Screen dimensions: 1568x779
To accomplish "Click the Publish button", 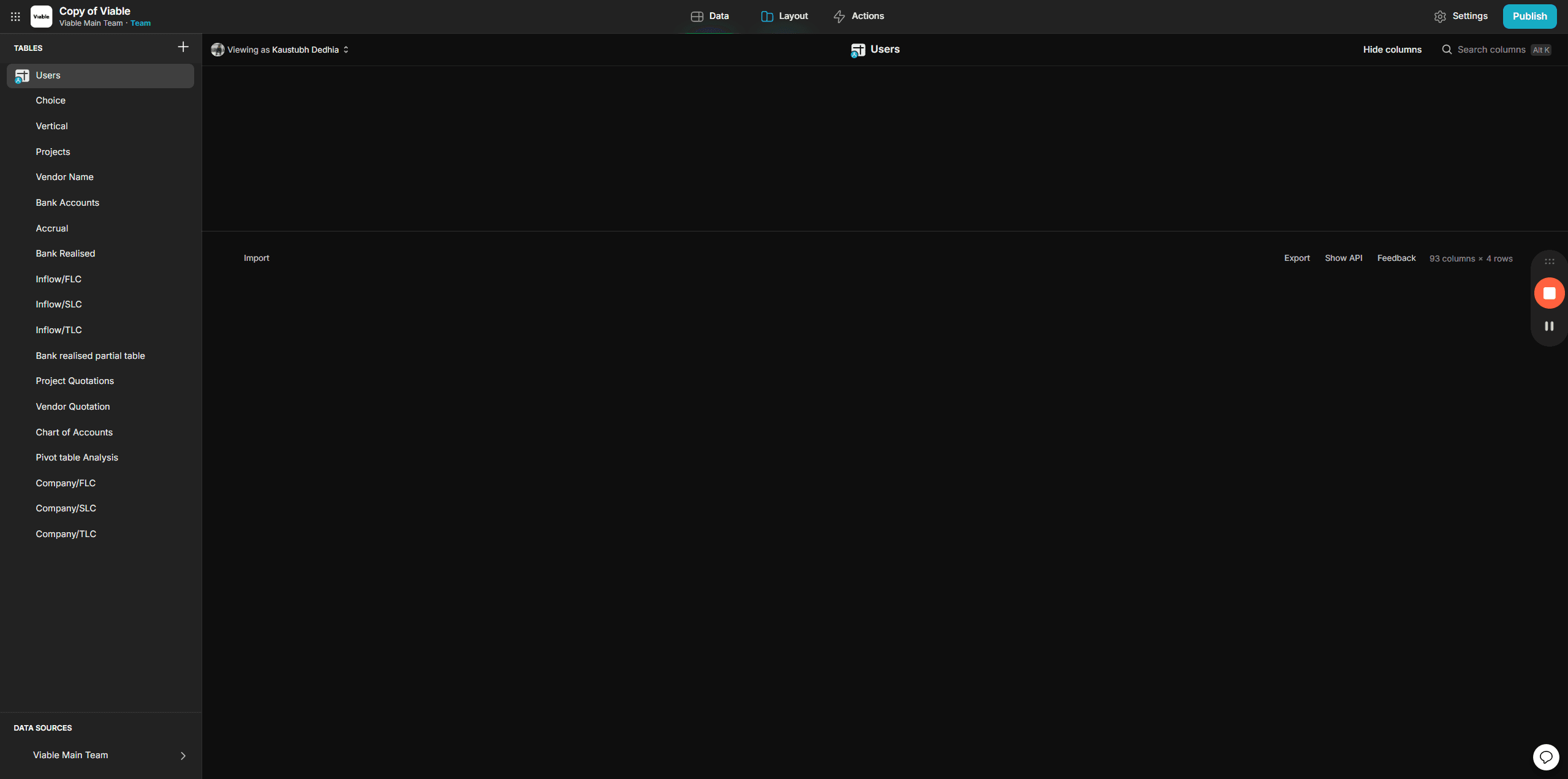I will click(1529, 17).
